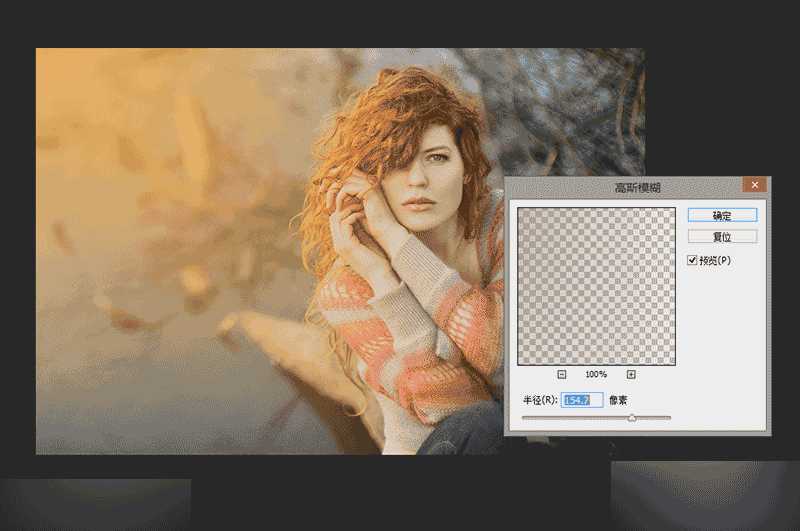Click the checkered preview area in the dialog
This screenshot has width=800, height=531.
coord(596,285)
